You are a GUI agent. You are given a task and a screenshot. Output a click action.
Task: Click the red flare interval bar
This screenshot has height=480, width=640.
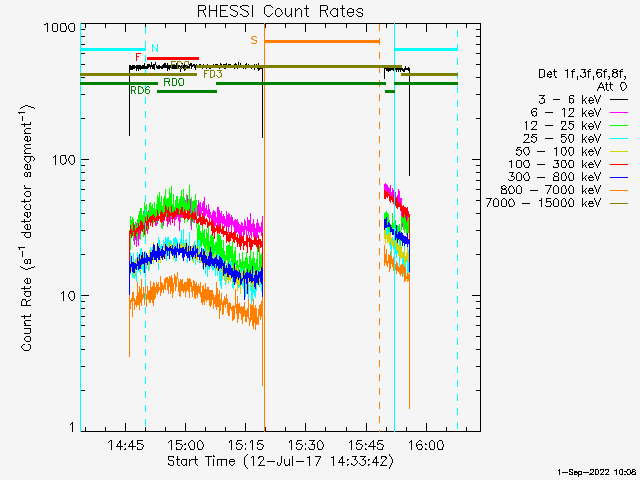point(173,58)
